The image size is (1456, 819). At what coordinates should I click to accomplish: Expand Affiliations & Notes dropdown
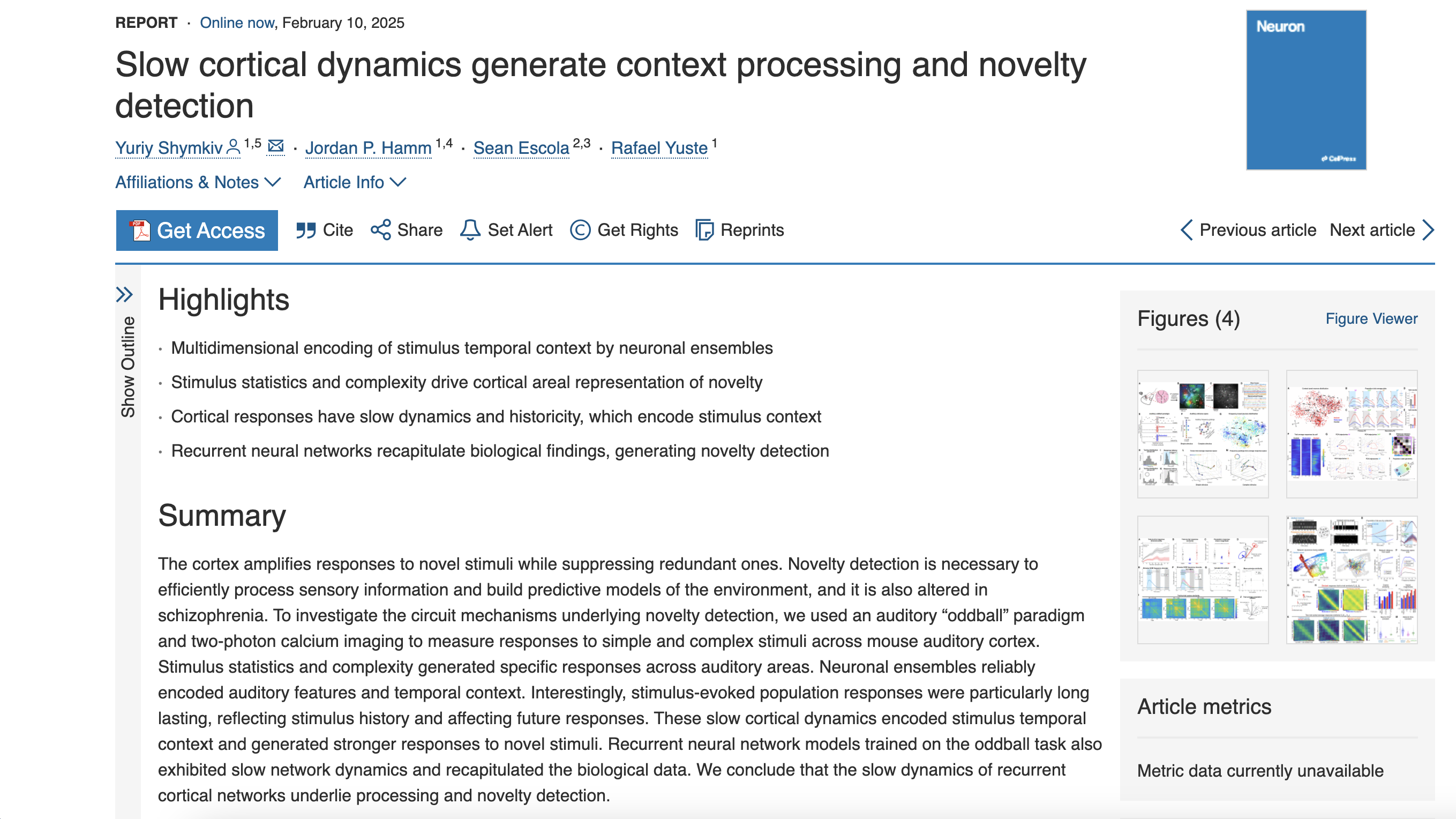[x=198, y=182]
